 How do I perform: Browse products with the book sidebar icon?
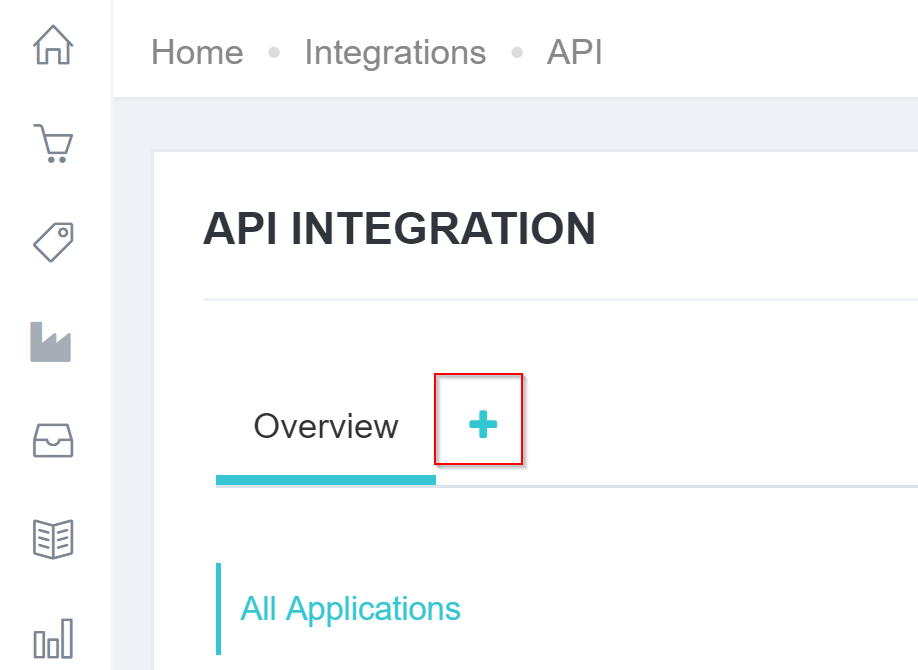pos(53,537)
